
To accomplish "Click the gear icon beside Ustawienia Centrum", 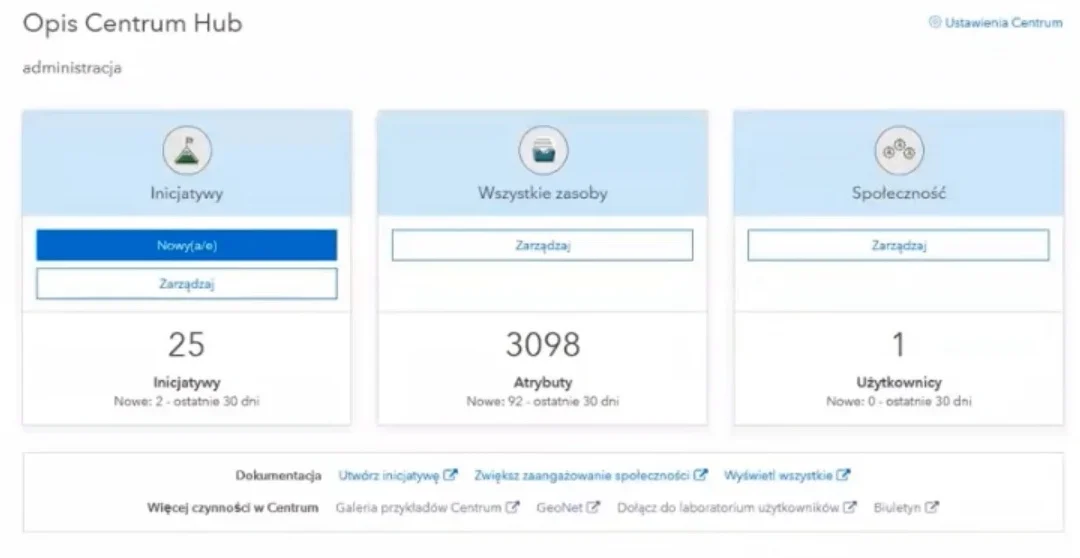I will (935, 23).
